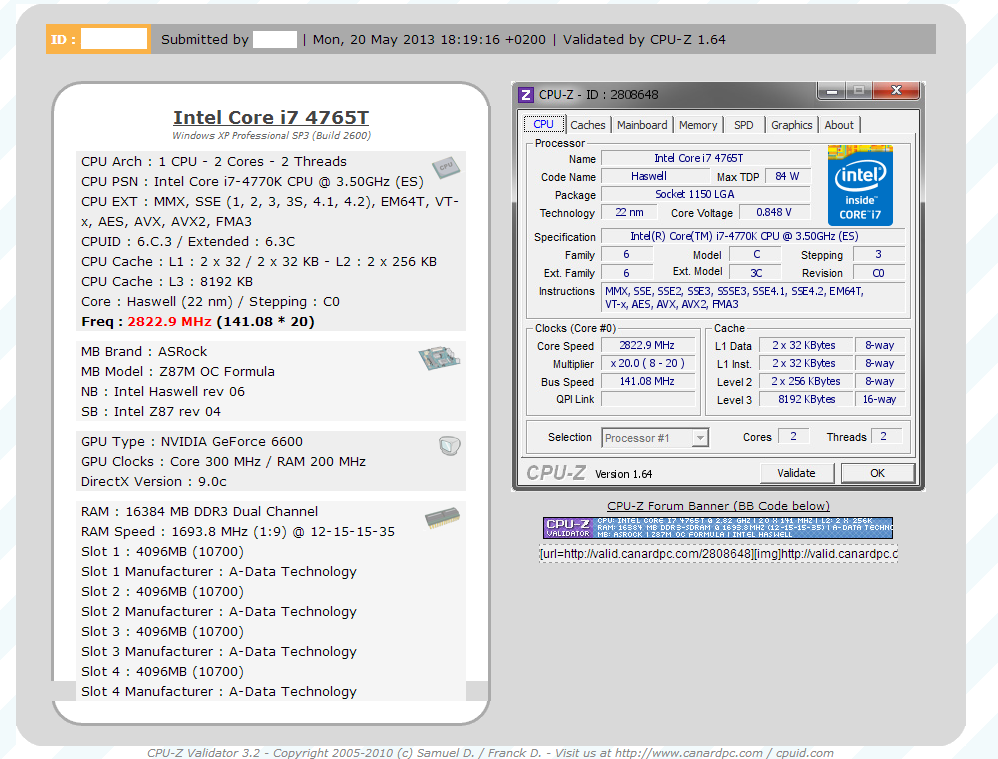The height and width of the screenshot is (759, 998).
Task: Switch to the About tab
Action: (x=839, y=124)
